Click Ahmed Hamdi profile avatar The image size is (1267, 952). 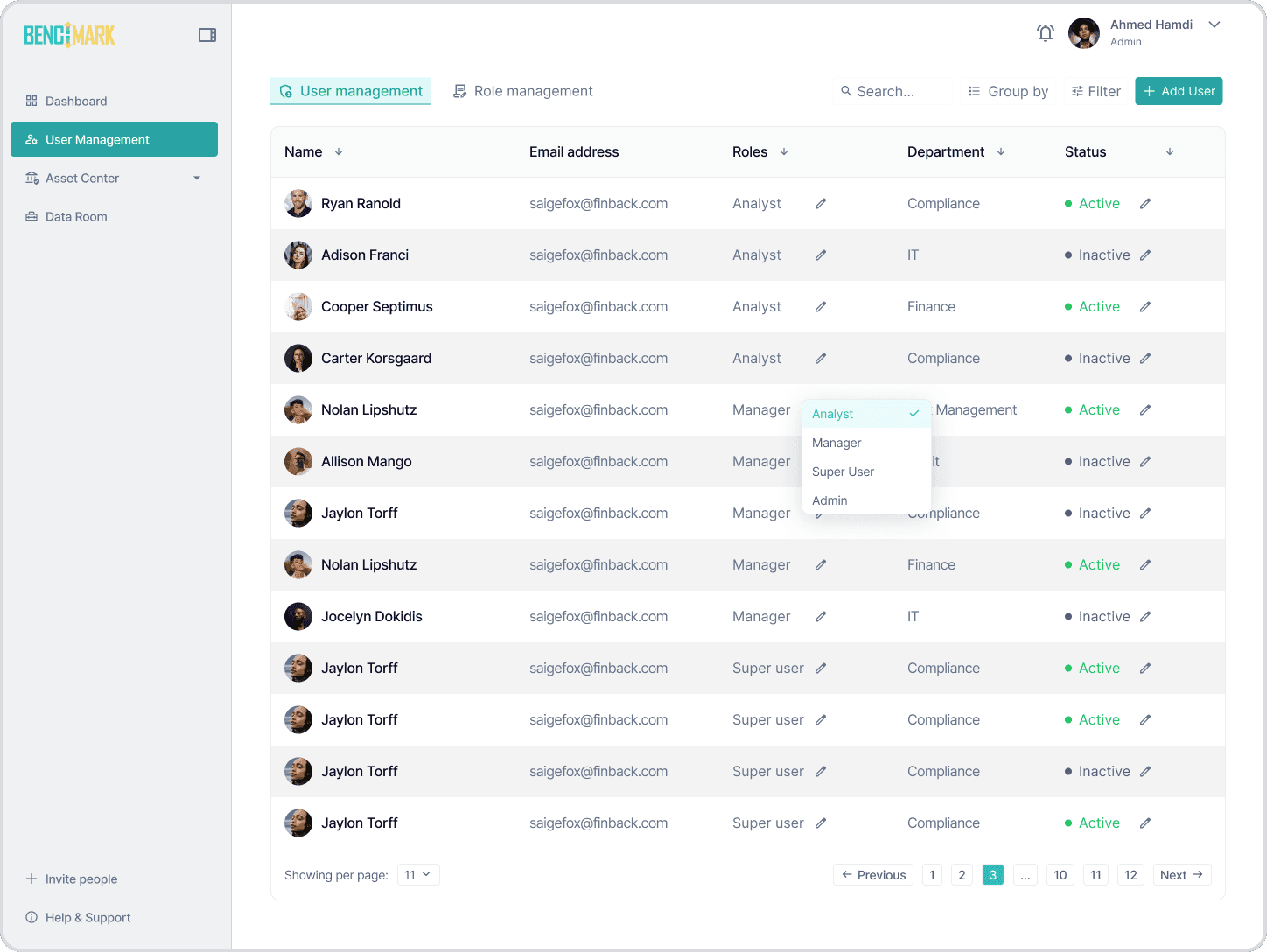pyautogui.click(x=1084, y=33)
